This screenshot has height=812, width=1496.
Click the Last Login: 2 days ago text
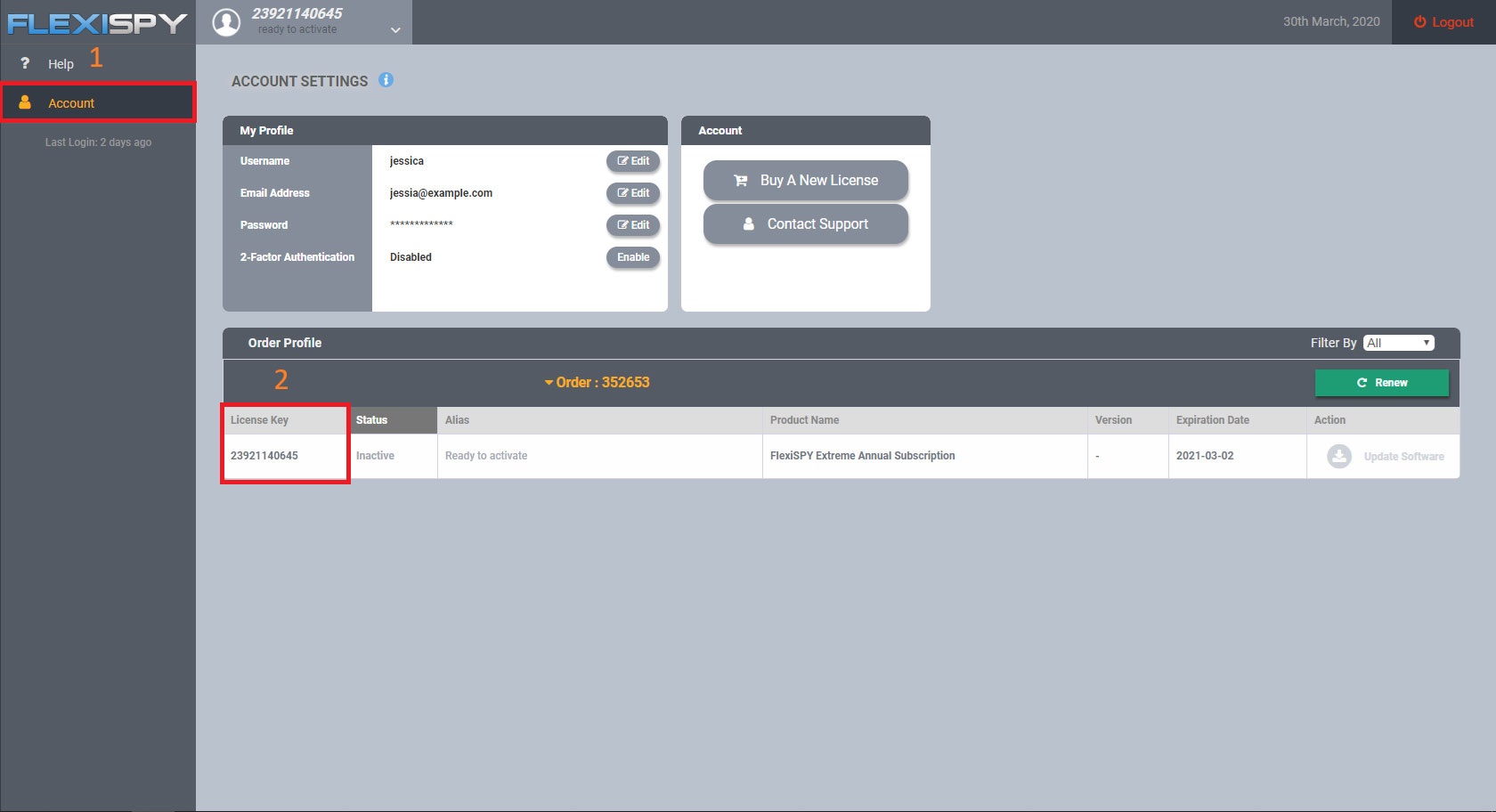(98, 142)
